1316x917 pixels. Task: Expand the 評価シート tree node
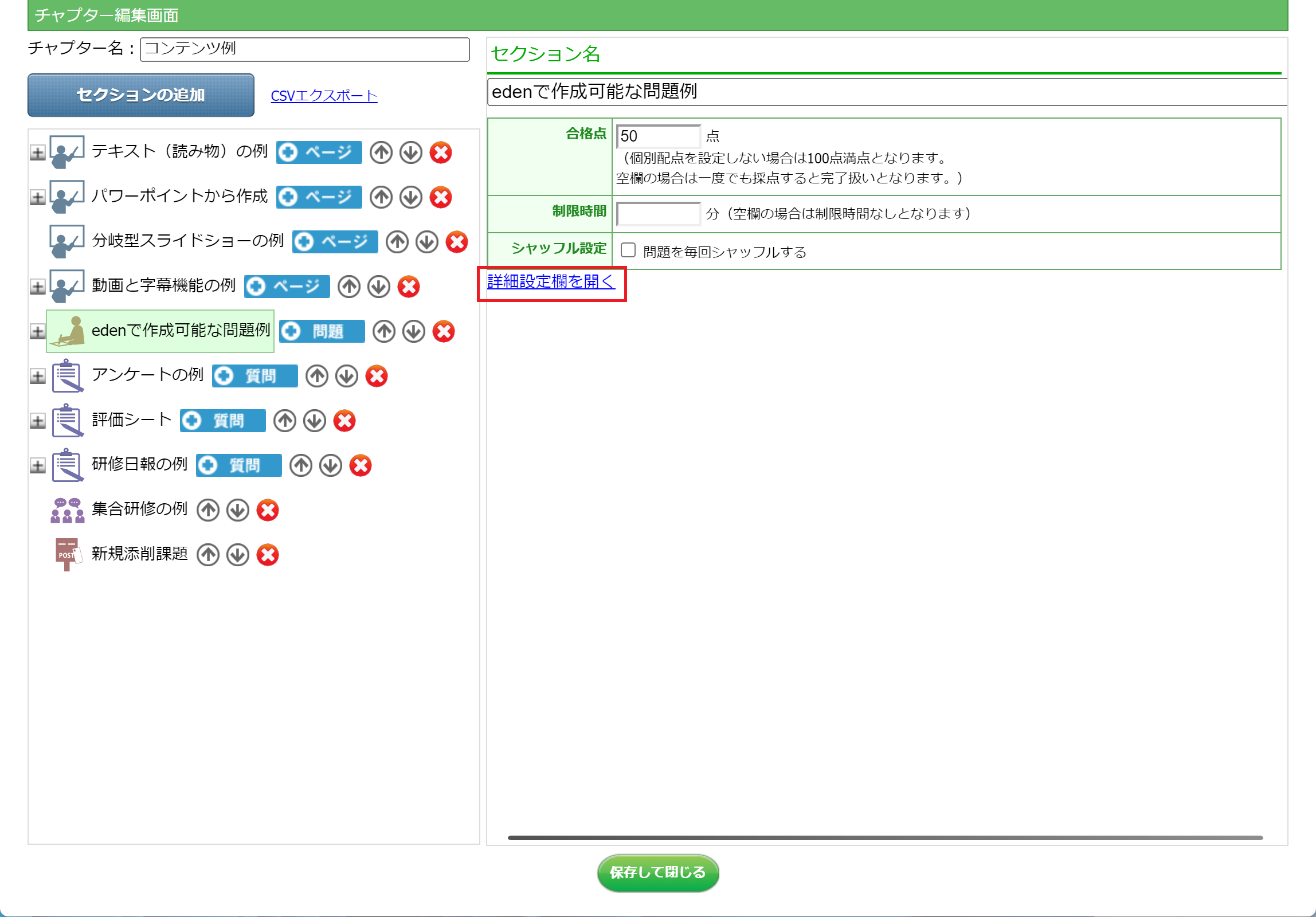coord(38,421)
